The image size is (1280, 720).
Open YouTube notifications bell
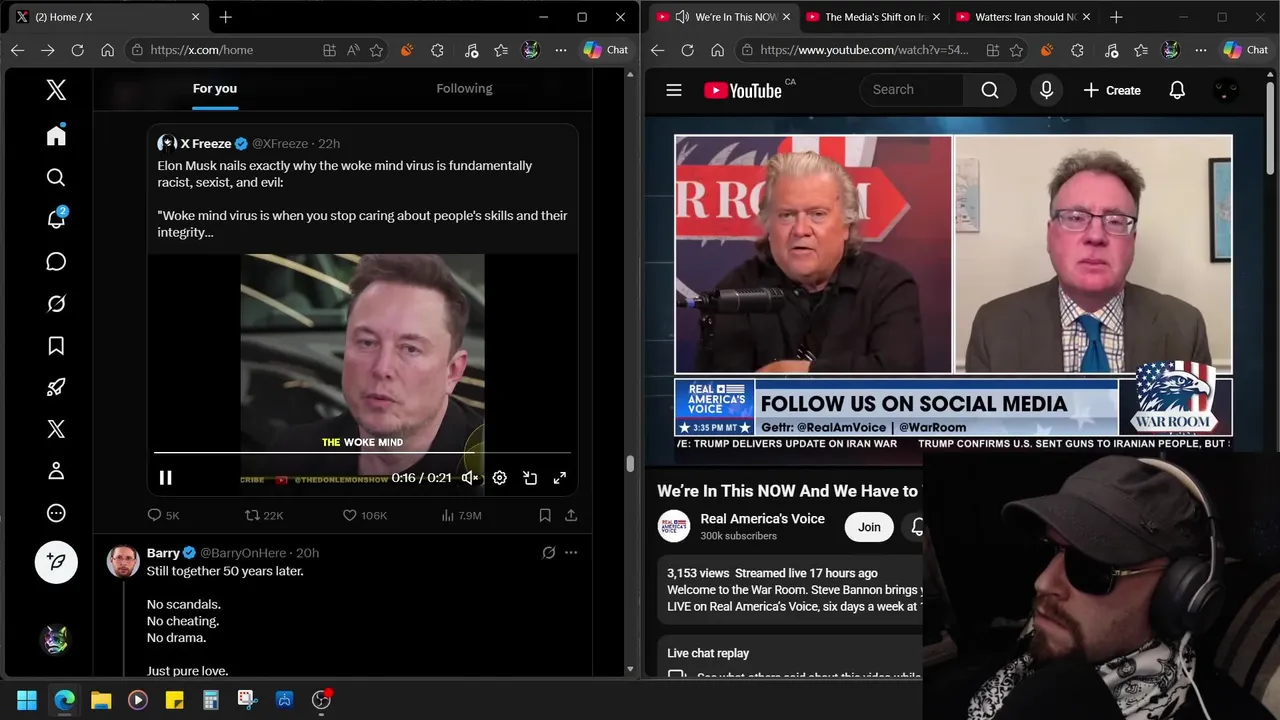(1177, 90)
